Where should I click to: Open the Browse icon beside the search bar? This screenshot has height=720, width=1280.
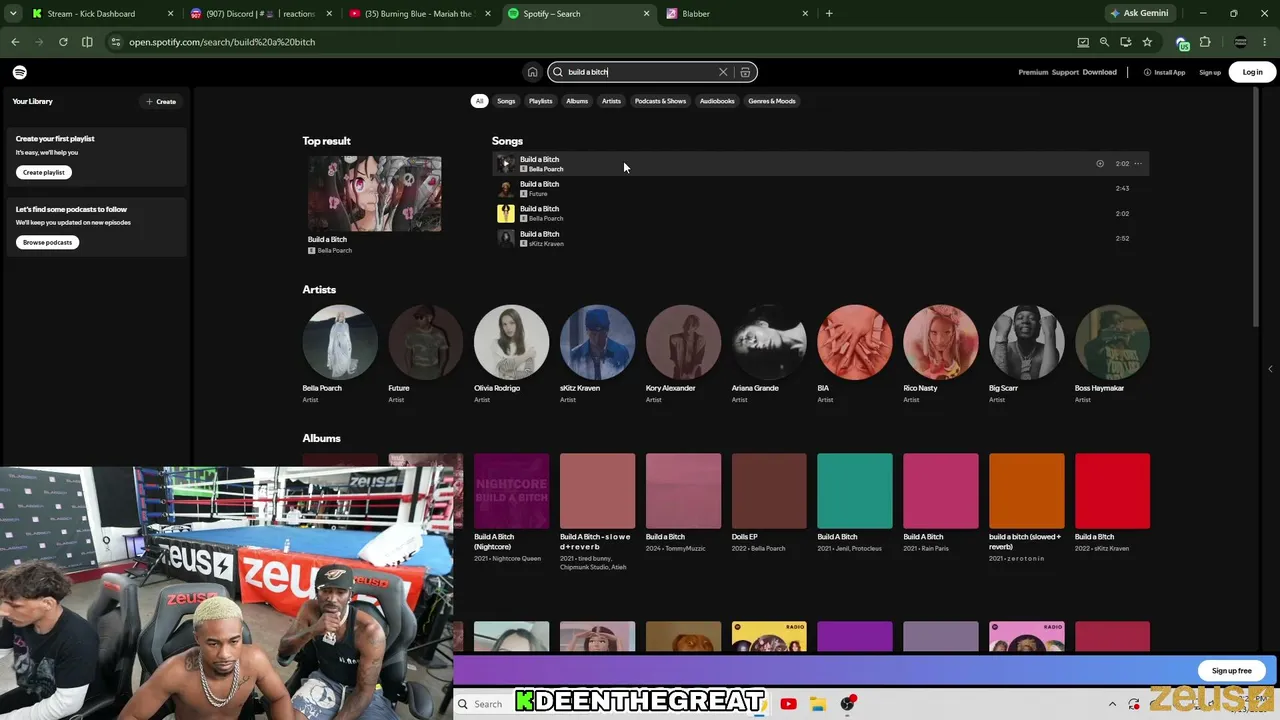(745, 72)
